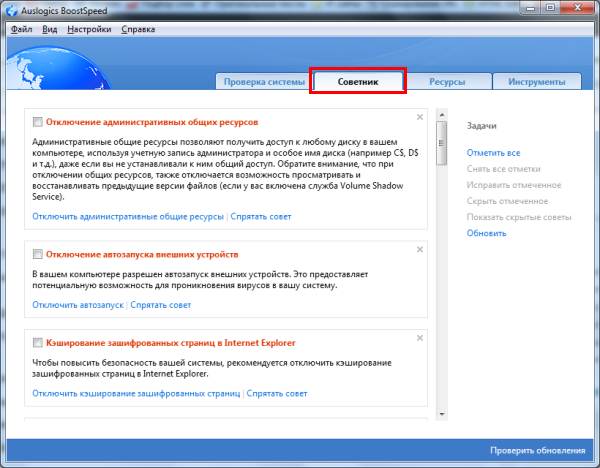Switch to the Проверка системы tab
The image size is (600, 468).
tap(264, 82)
